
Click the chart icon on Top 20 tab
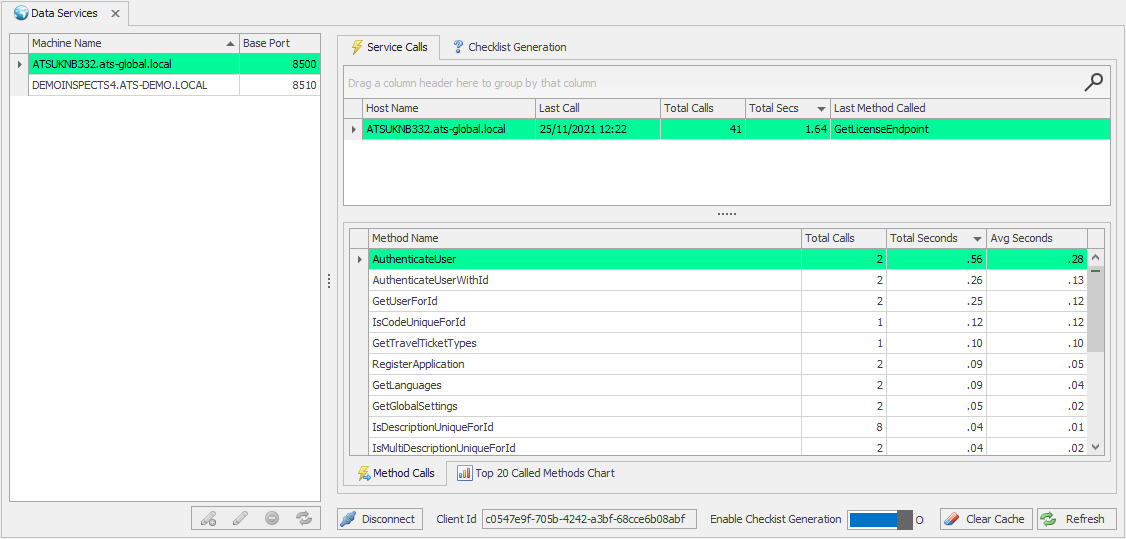coord(465,474)
